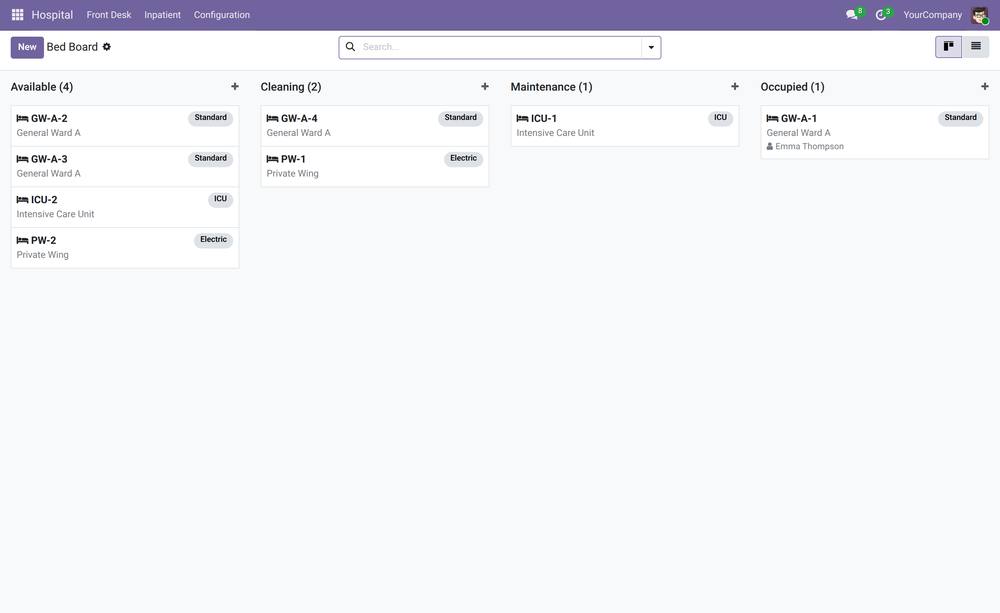The width and height of the screenshot is (1000, 613).
Task: Click the Bed Board breadcrumb title
Action: coord(72,47)
